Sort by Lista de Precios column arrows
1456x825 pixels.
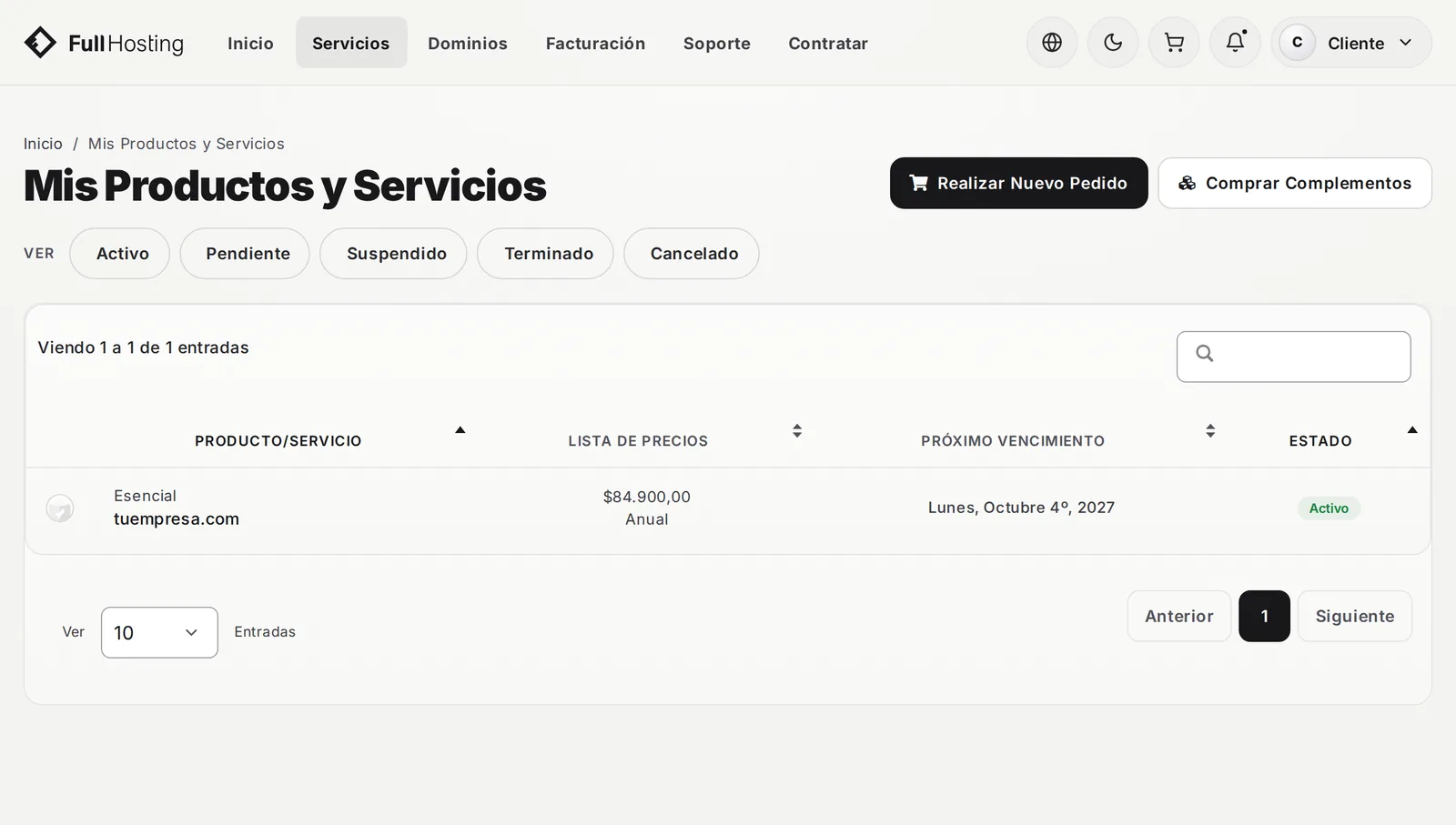(x=797, y=431)
